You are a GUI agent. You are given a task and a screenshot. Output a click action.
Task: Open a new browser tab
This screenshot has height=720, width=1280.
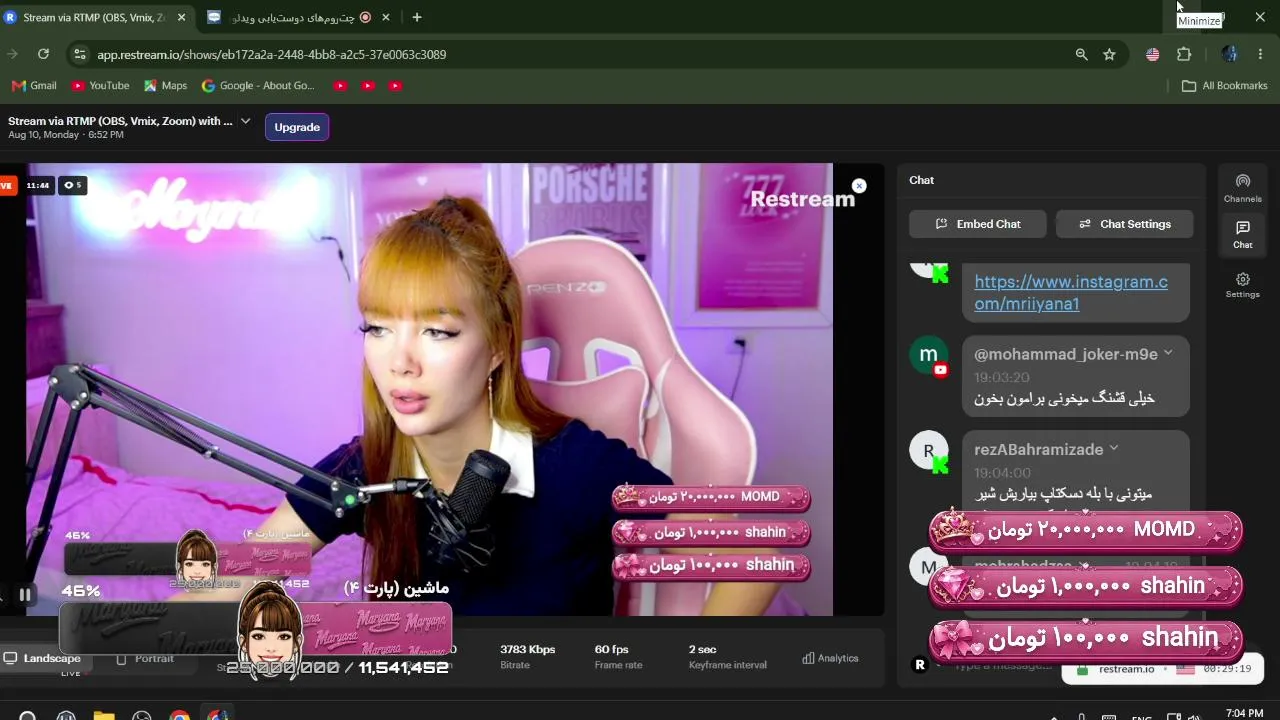click(417, 17)
